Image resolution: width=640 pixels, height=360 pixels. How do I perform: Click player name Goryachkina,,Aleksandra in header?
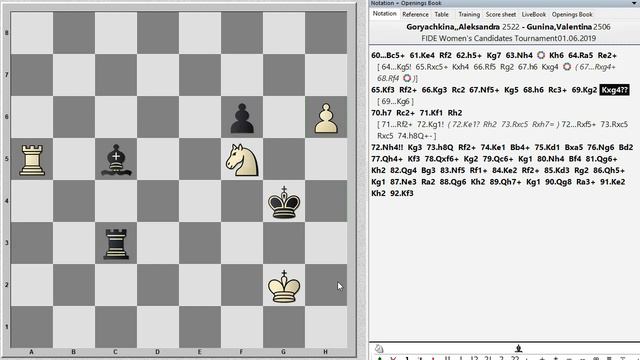(x=453, y=27)
